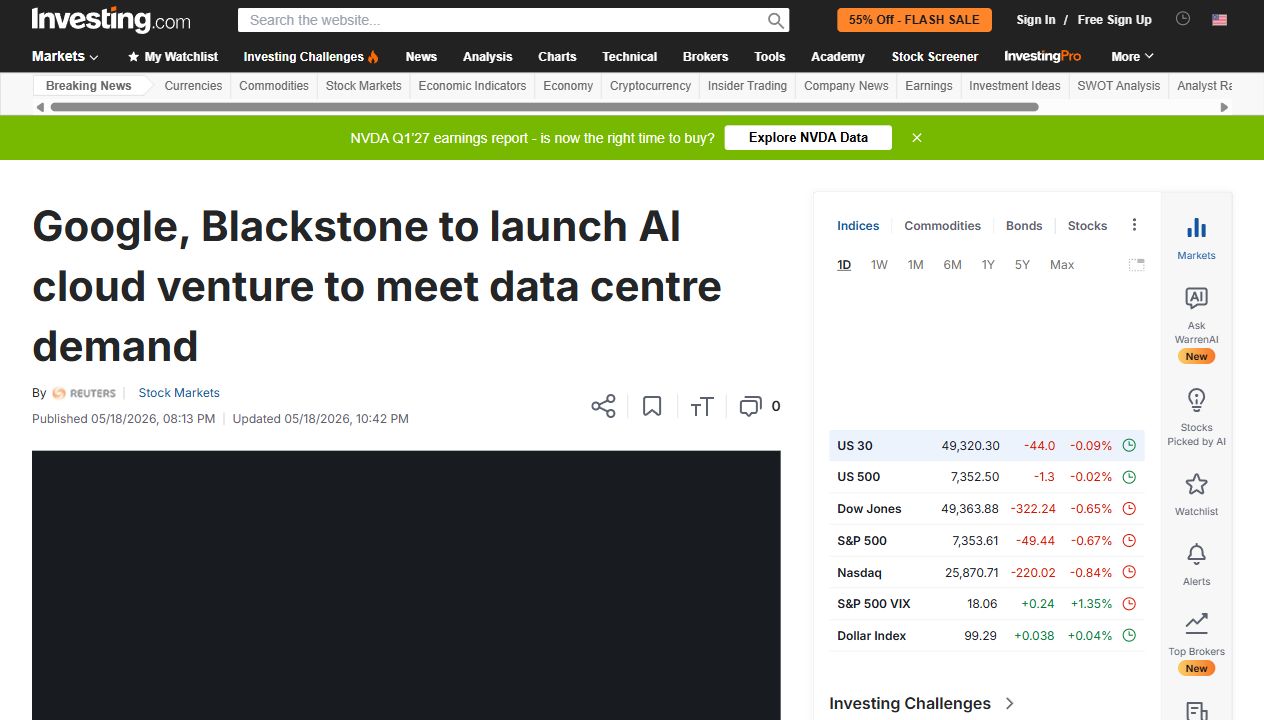1264x720 pixels.
Task: Click the clock icon in S&P 500 row
Action: coord(1129,541)
